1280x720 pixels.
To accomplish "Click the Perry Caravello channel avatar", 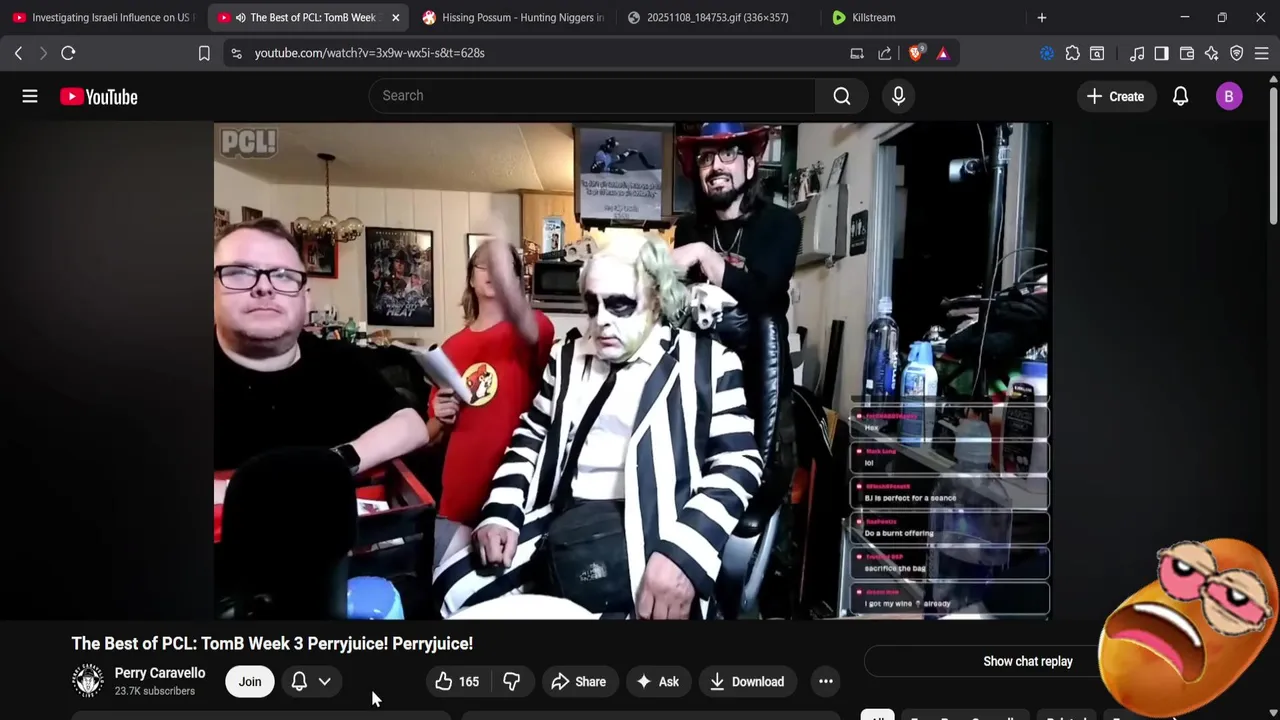I will point(88,681).
